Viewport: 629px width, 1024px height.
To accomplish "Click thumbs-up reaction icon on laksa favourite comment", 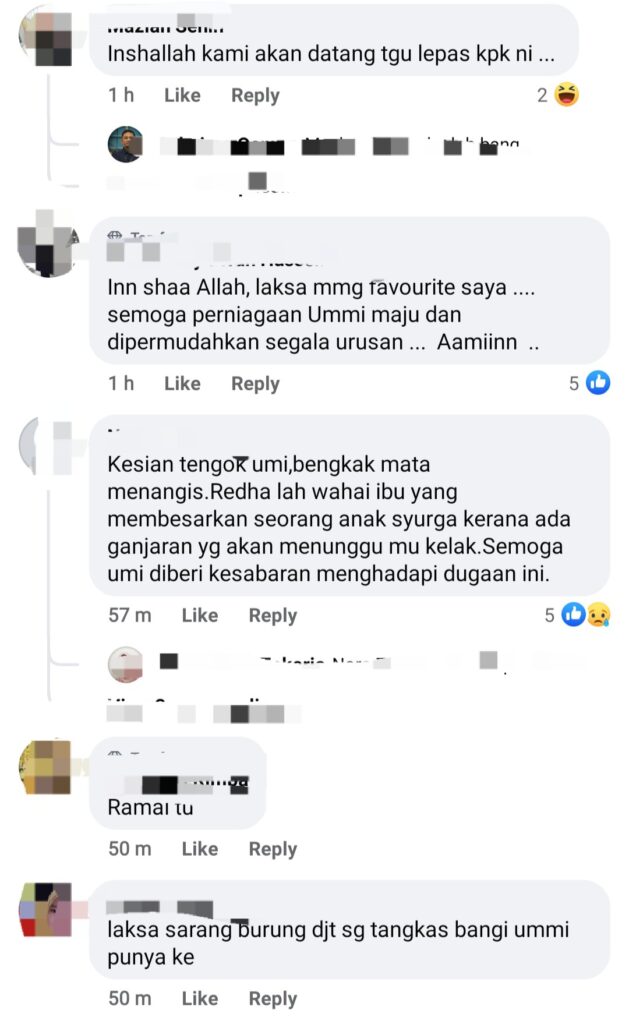I will (x=598, y=383).
